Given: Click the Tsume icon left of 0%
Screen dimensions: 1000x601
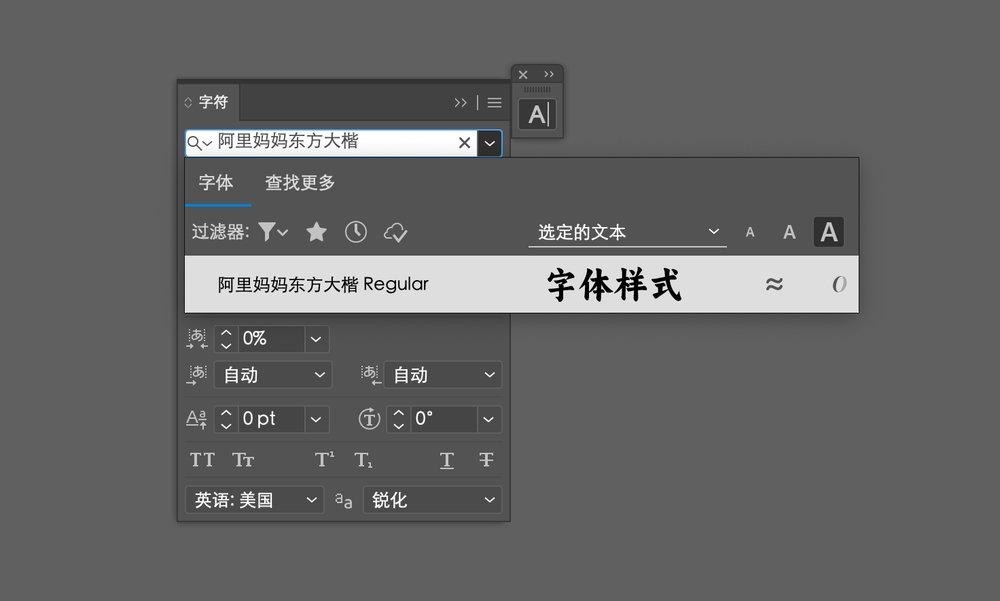Looking at the screenshot, I should tap(196, 339).
